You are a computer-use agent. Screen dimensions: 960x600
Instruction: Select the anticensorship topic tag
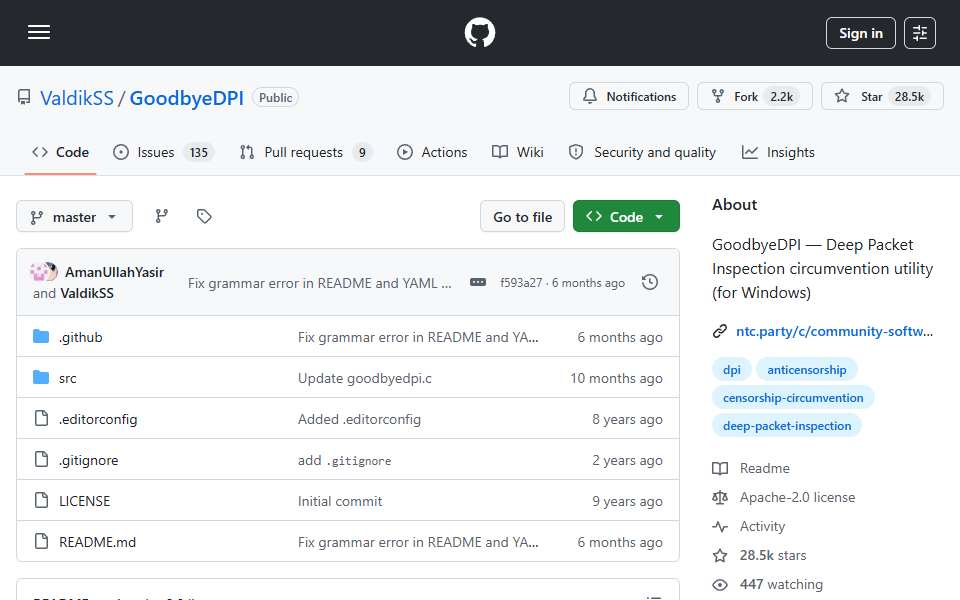(806, 370)
